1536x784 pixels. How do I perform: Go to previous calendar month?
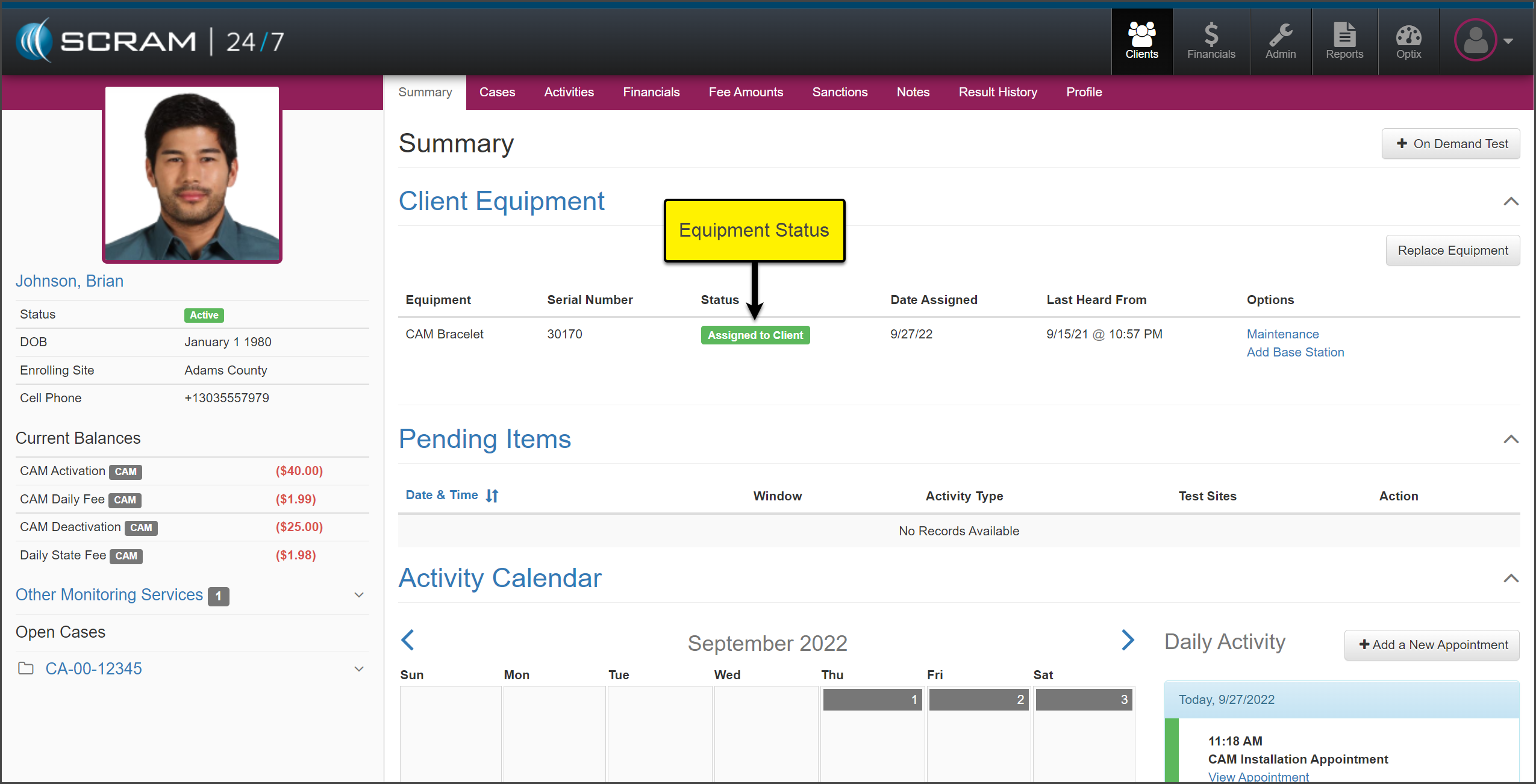tap(408, 639)
